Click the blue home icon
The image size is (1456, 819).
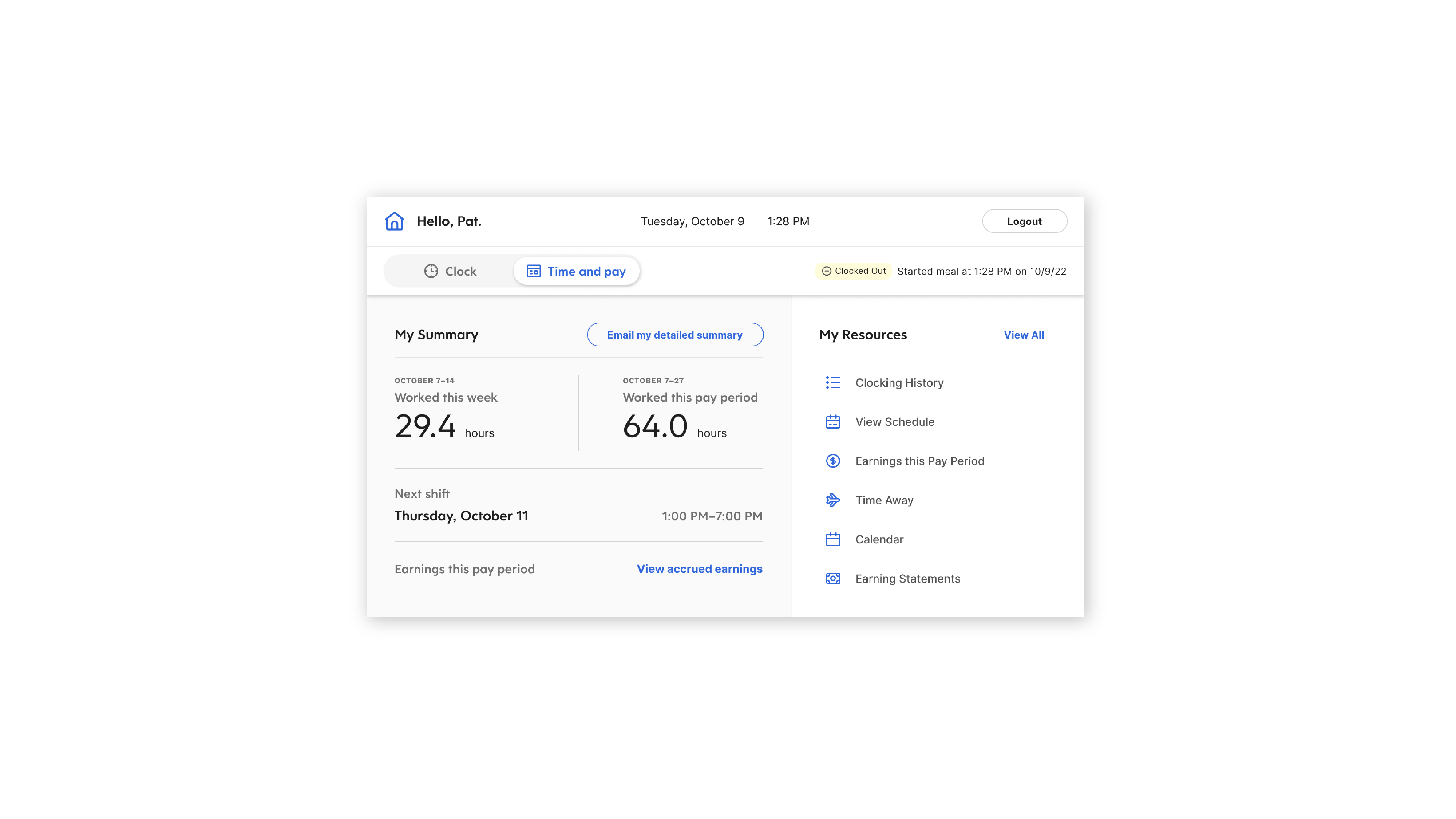point(394,221)
